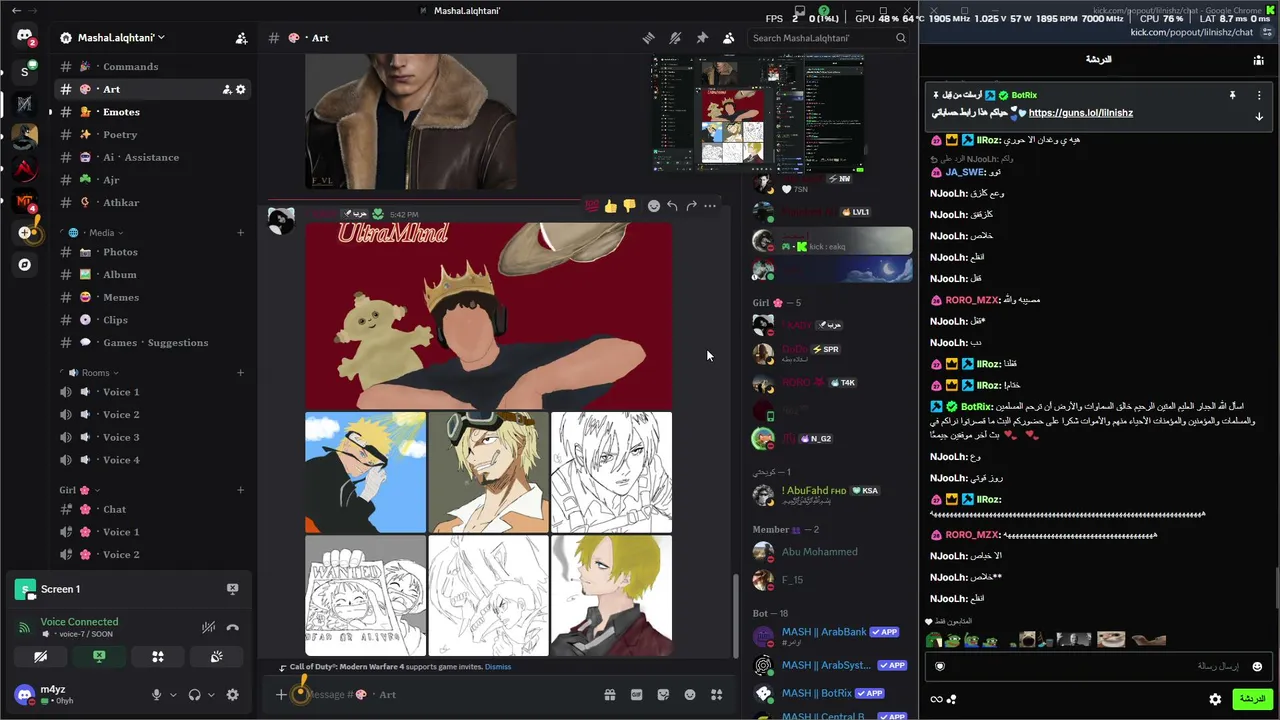Send a gift using the gift icon
Screen dimensions: 1280x720
pyautogui.click(x=609, y=695)
